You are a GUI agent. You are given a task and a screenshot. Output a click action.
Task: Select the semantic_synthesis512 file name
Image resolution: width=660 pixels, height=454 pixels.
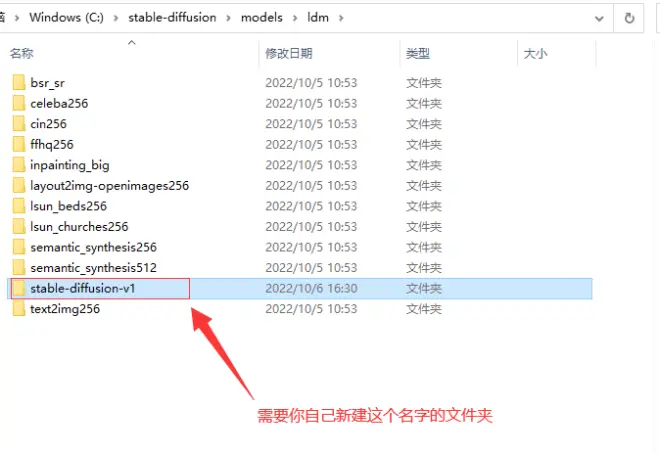pyautogui.click(x=93, y=268)
